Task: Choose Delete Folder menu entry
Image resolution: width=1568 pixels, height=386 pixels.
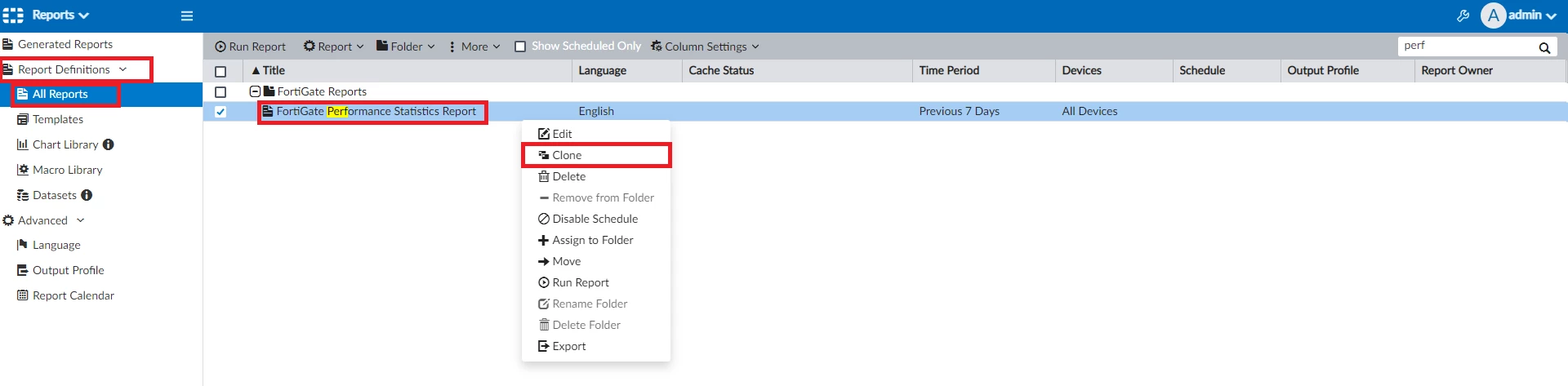Action: [x=596, y=325]
